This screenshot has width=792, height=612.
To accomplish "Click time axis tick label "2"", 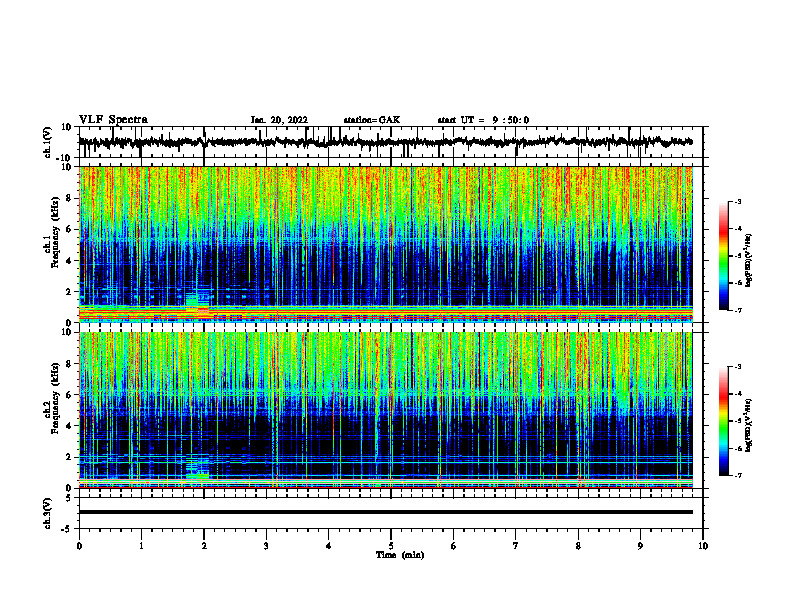I will pos(204,546).
